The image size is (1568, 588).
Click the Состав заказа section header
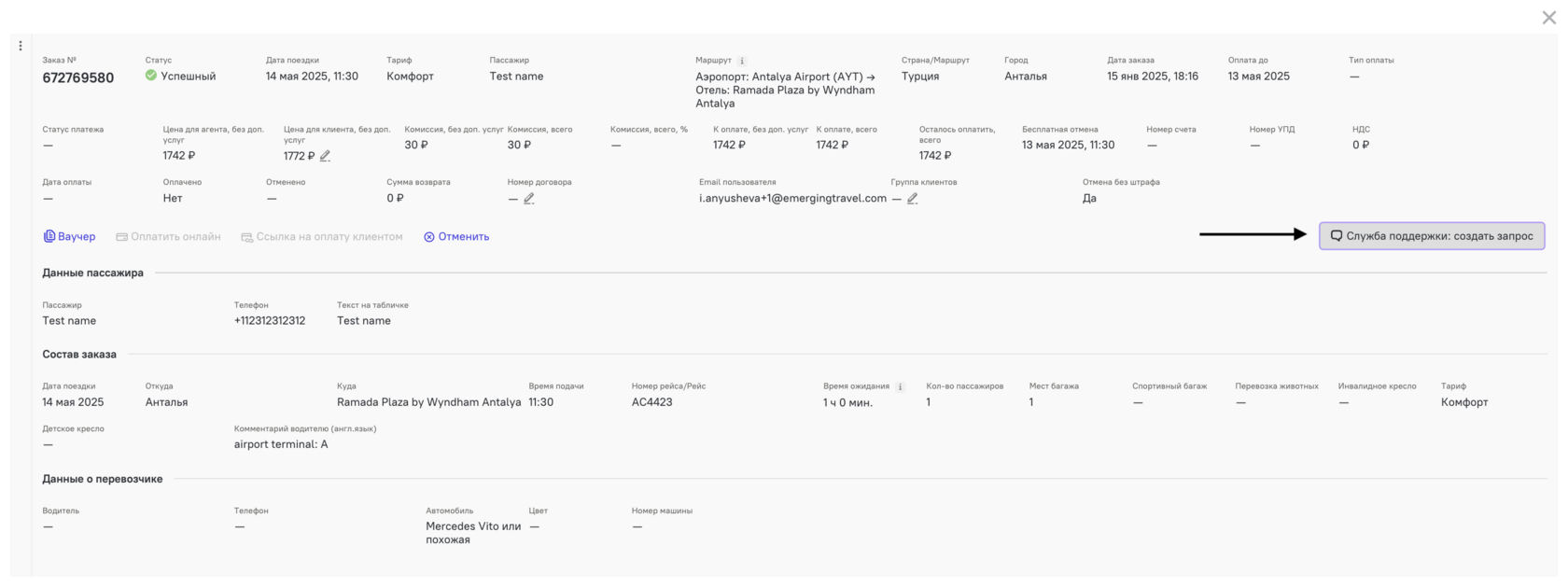coord(79,355)
